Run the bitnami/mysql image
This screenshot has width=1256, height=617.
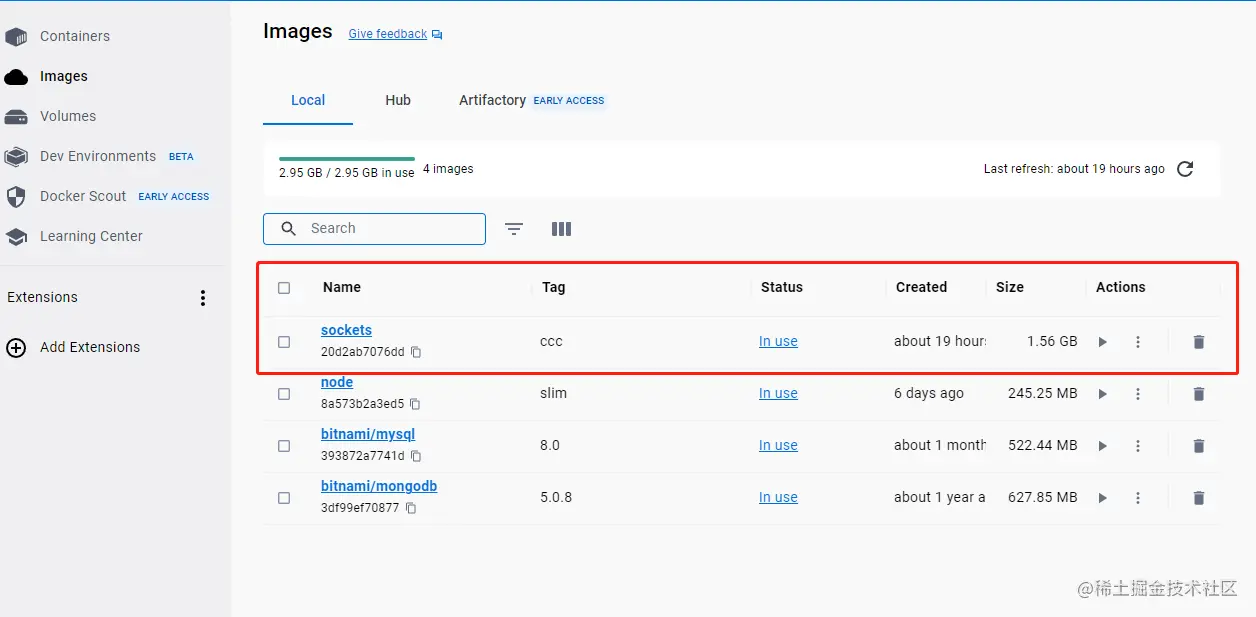pyautogui.click(x=1102, y=446)
